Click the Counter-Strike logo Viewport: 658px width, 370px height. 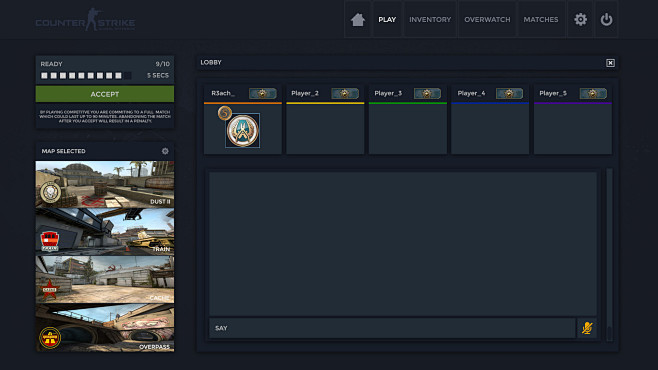pyautogui.click(x=85, y=20)
